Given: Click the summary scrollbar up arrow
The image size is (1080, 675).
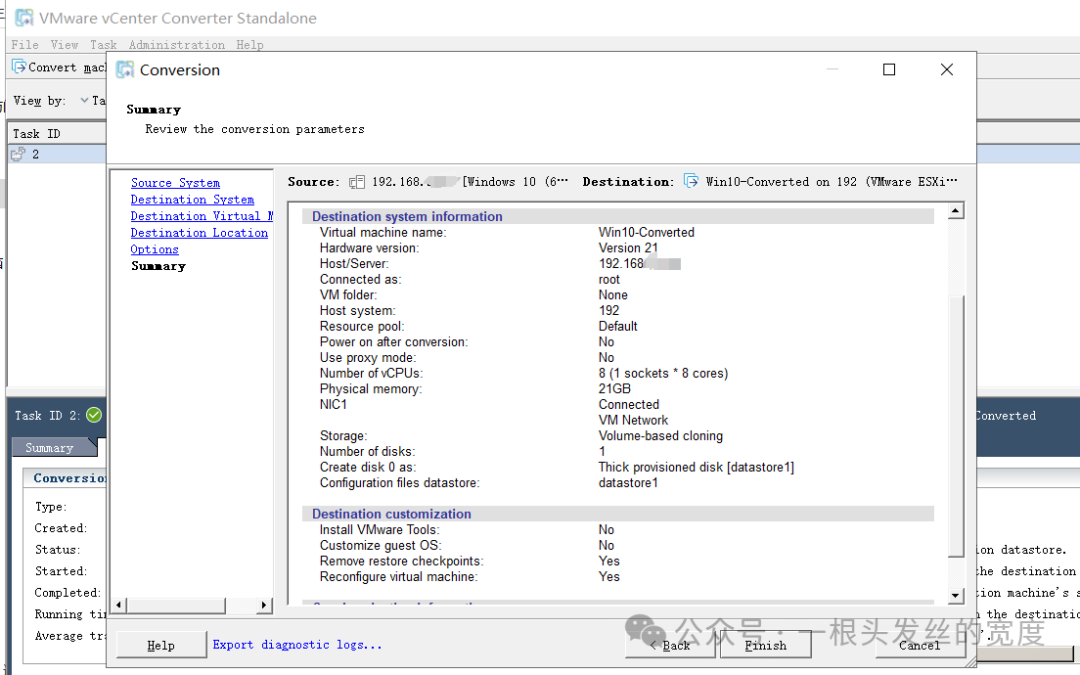Looking at the screenshot, I should click(x=955, y=211).
